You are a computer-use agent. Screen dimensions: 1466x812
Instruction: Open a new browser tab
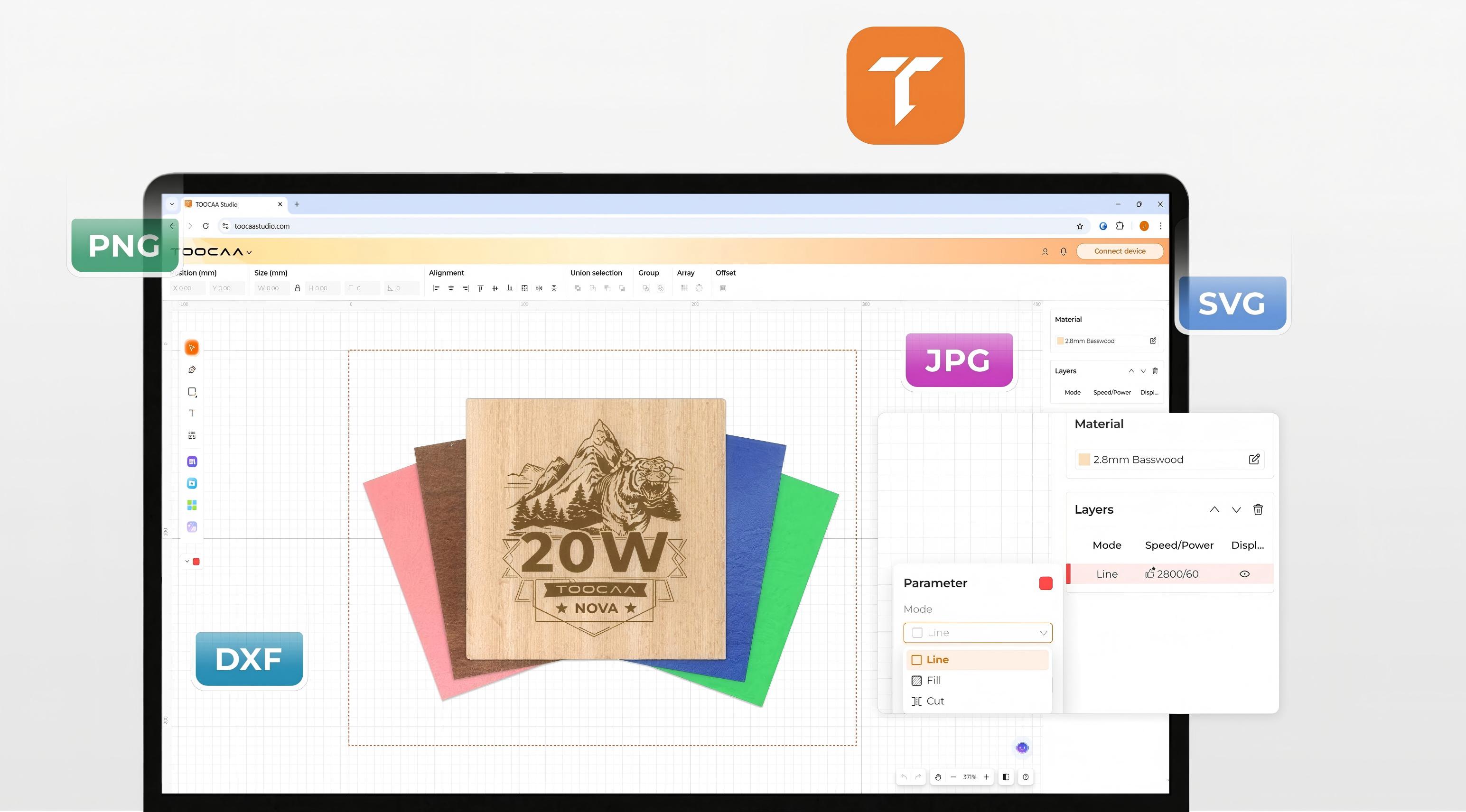pos(297,204)
